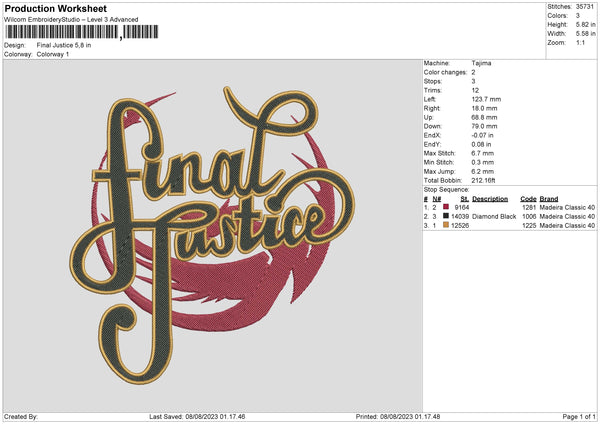Click the Max Jump value 6.2 mm
This screenshot has height=424, width=600.
click(483, 171)
